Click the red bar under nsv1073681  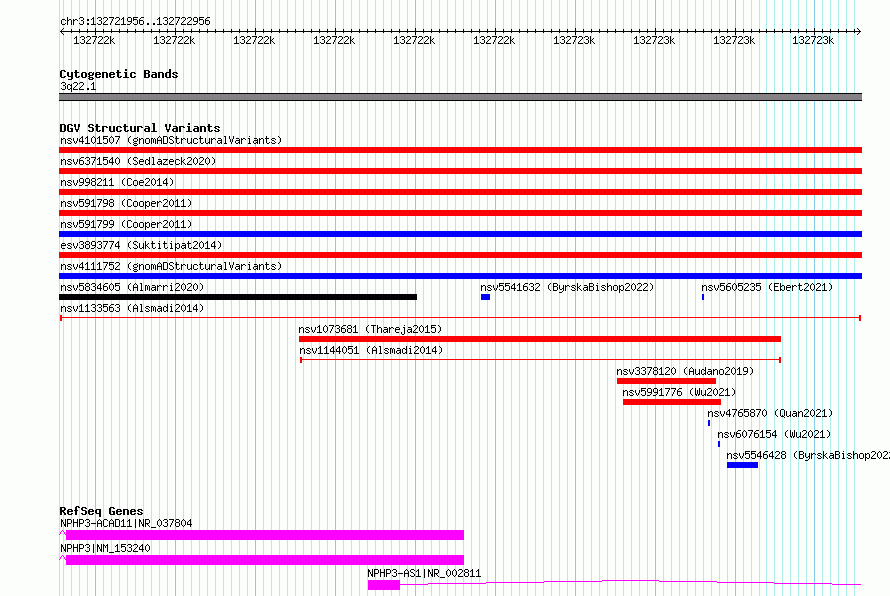(x=540, y=339)
